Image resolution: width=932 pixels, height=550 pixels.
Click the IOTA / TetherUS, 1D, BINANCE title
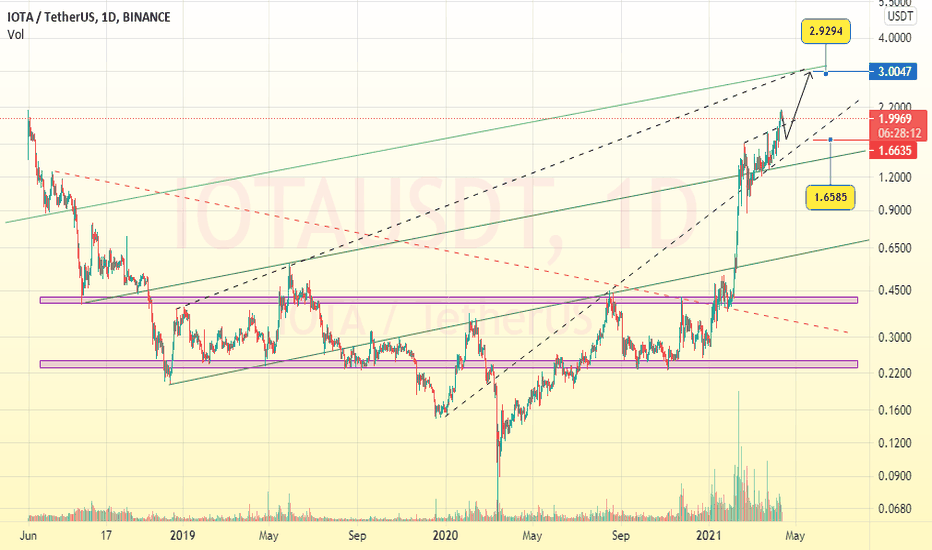(x=89, y=17)
